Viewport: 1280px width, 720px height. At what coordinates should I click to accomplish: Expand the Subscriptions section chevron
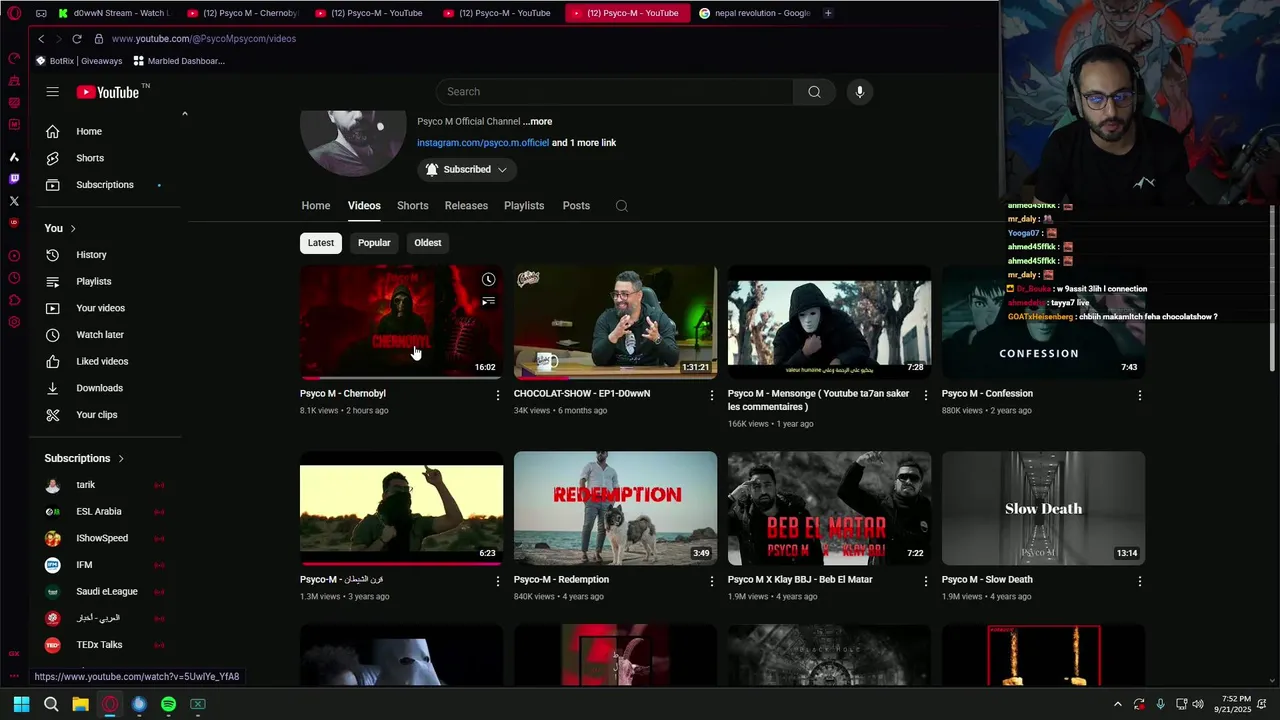click(121, 459)
